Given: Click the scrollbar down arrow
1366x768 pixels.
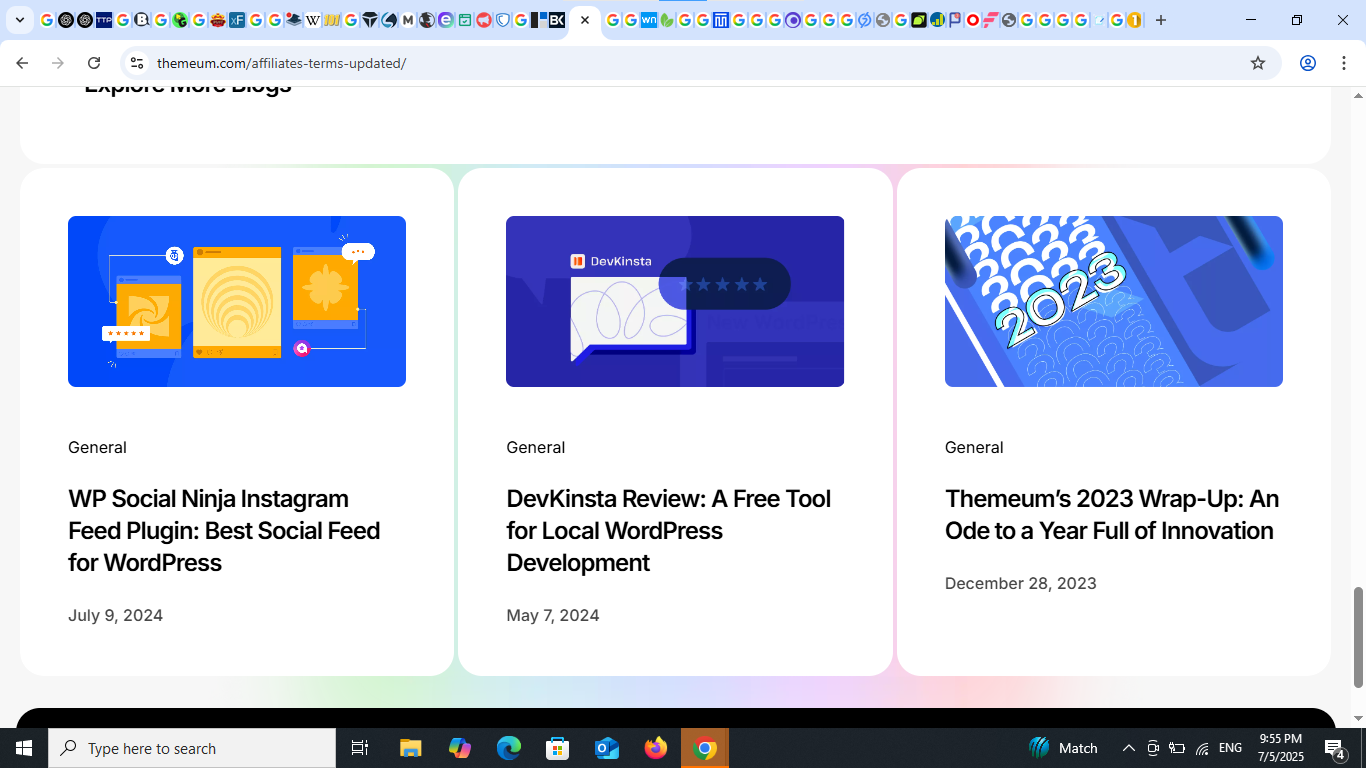Looking at the screenshot, I should pos(1358,719).
